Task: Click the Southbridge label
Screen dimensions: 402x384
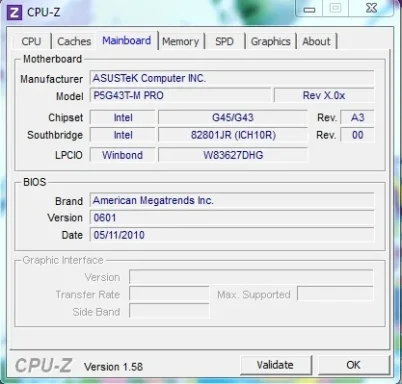Action: [x=55, y=135]
